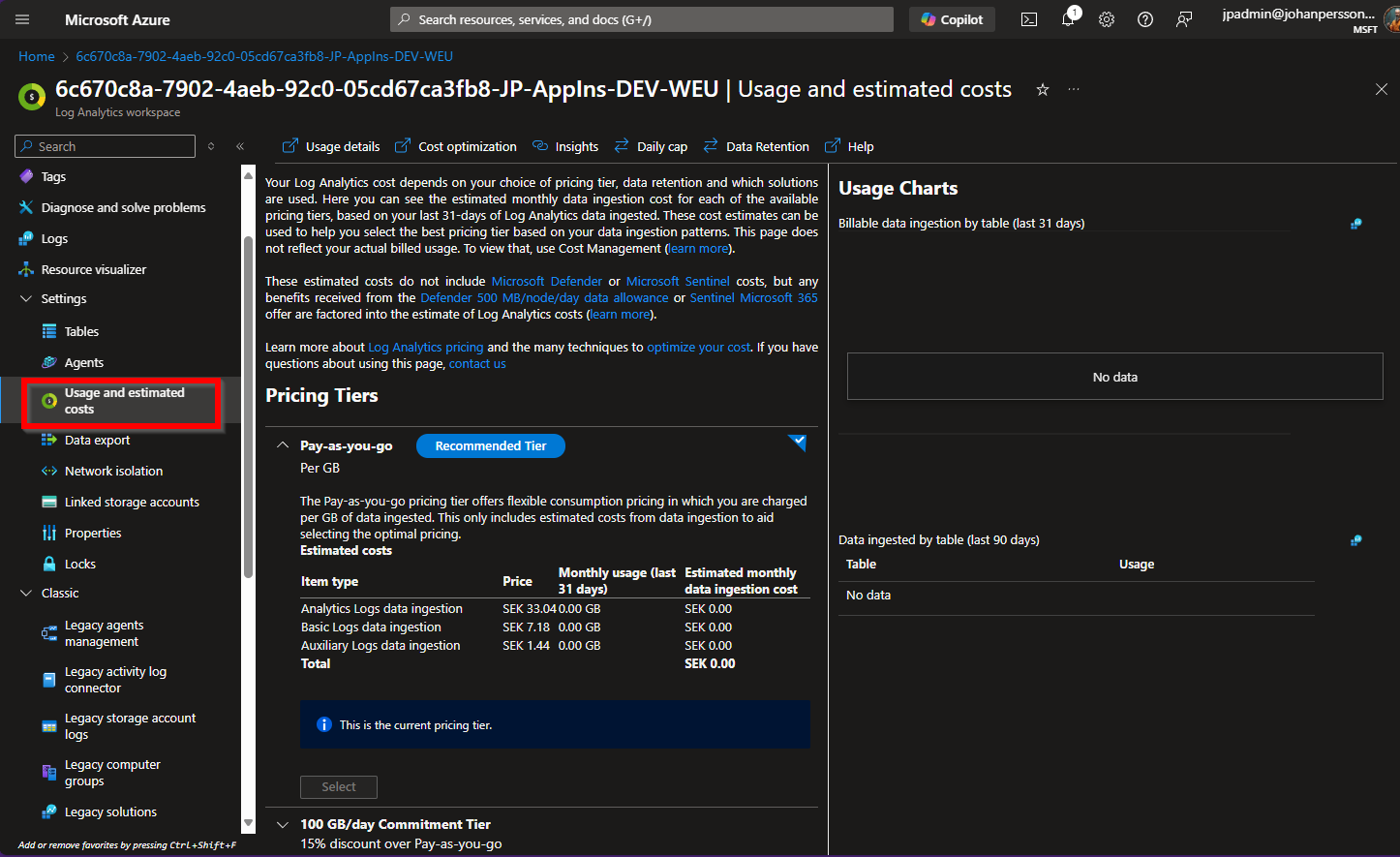Viewport: 1400px width, 857px height.
Task: Open the Feedback icon in the header
Action: (1184, 19)
